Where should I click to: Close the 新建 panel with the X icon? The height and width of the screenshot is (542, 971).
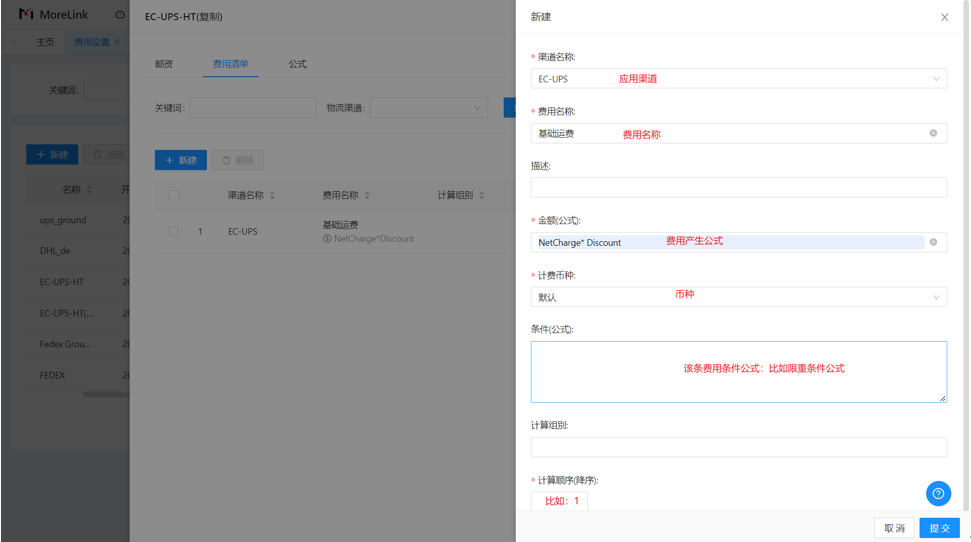click(944, 17)
